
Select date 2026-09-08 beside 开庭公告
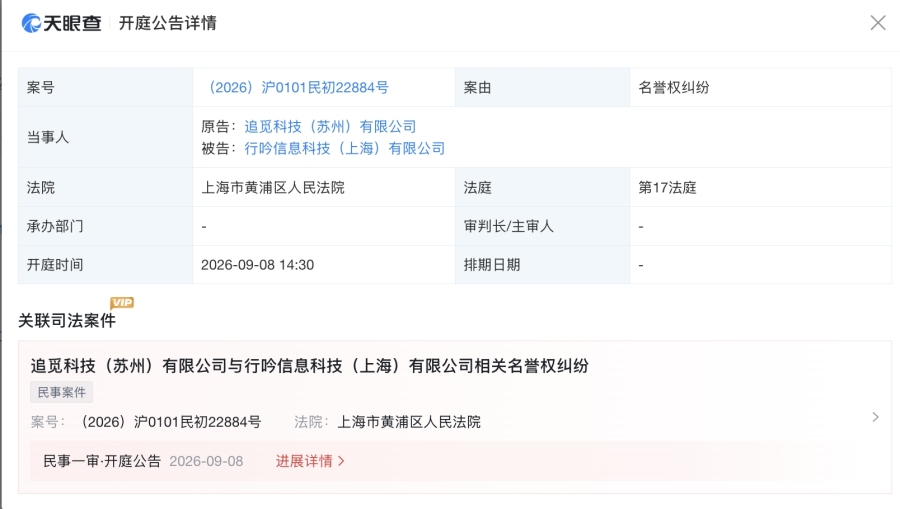[x=206, y=461]
